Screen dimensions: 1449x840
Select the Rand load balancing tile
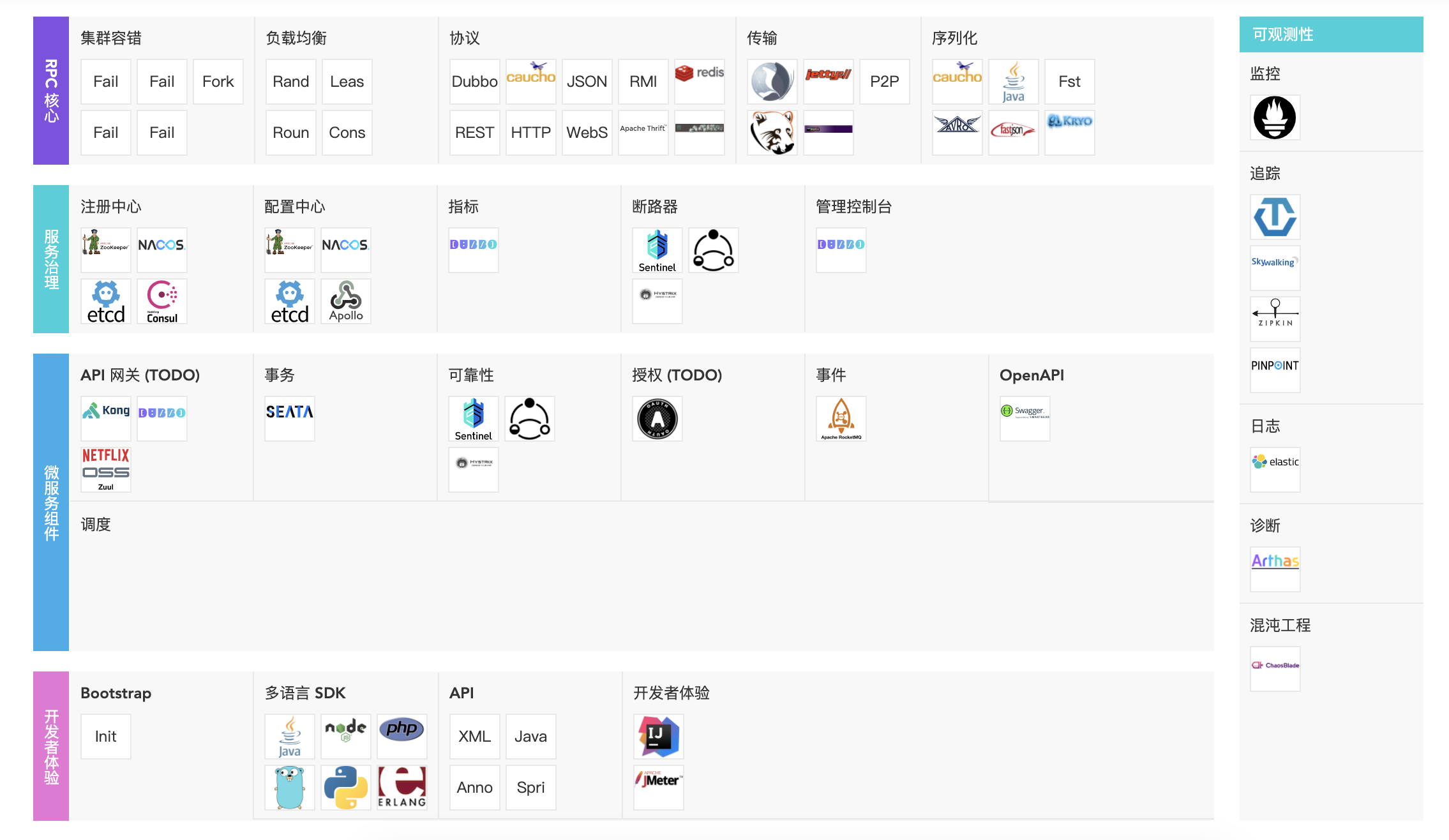(x=290, y=82)
